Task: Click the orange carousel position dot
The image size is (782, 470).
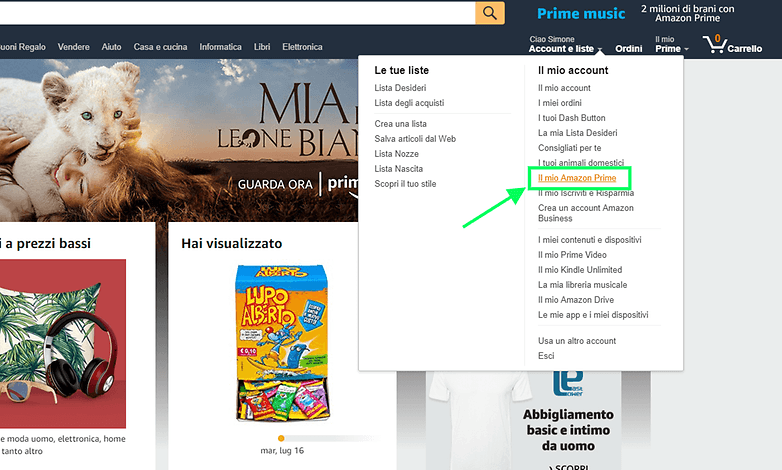Action: 281,438
